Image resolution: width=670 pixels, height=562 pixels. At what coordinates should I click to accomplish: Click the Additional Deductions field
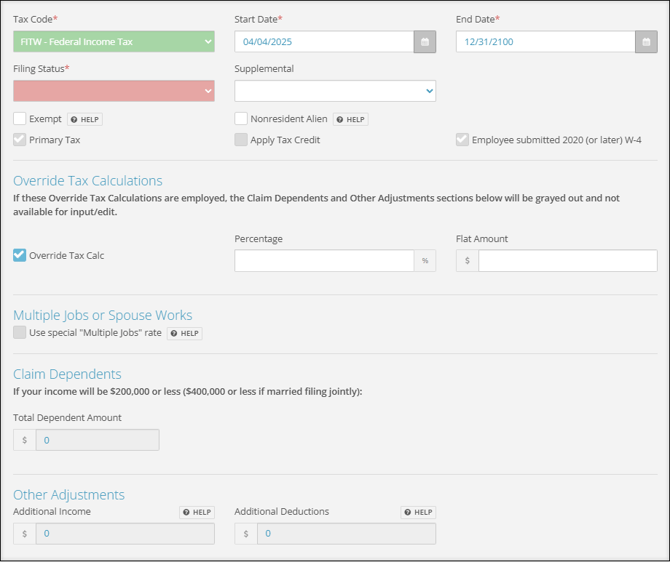[347, 533]
